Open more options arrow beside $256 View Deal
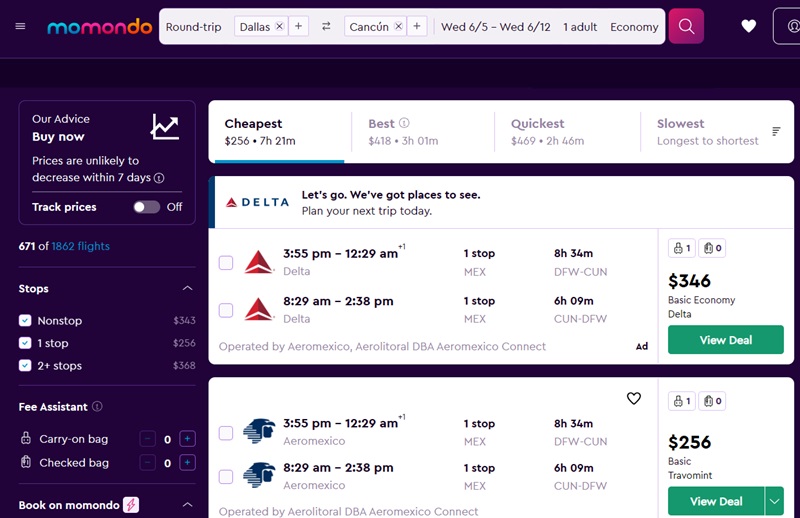 pos(774,501)
